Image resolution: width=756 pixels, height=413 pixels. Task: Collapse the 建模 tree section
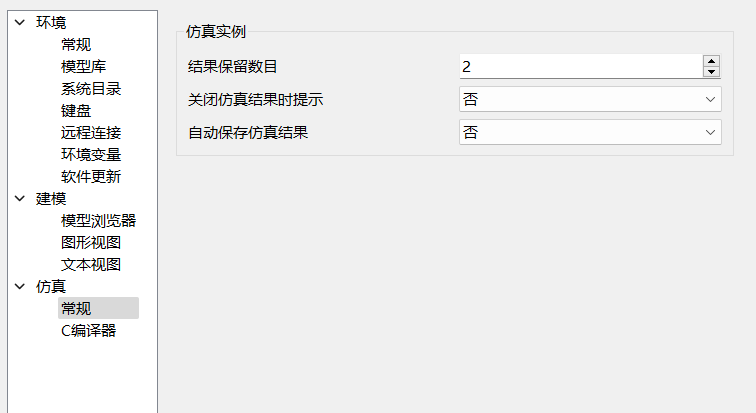[20, 198]
